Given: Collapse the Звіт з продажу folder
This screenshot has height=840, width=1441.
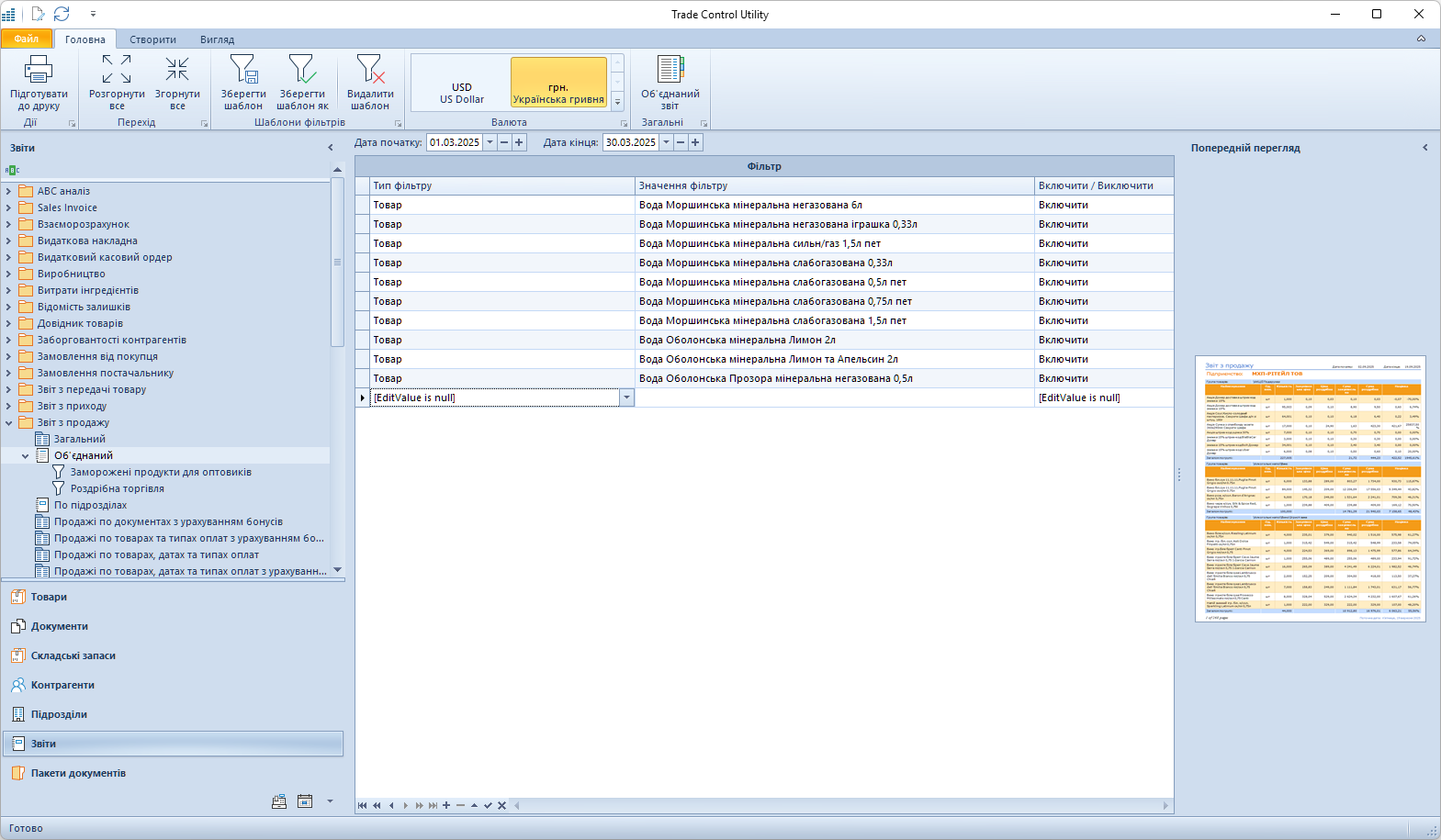Looking at the screenshot, I should [9, 422].
